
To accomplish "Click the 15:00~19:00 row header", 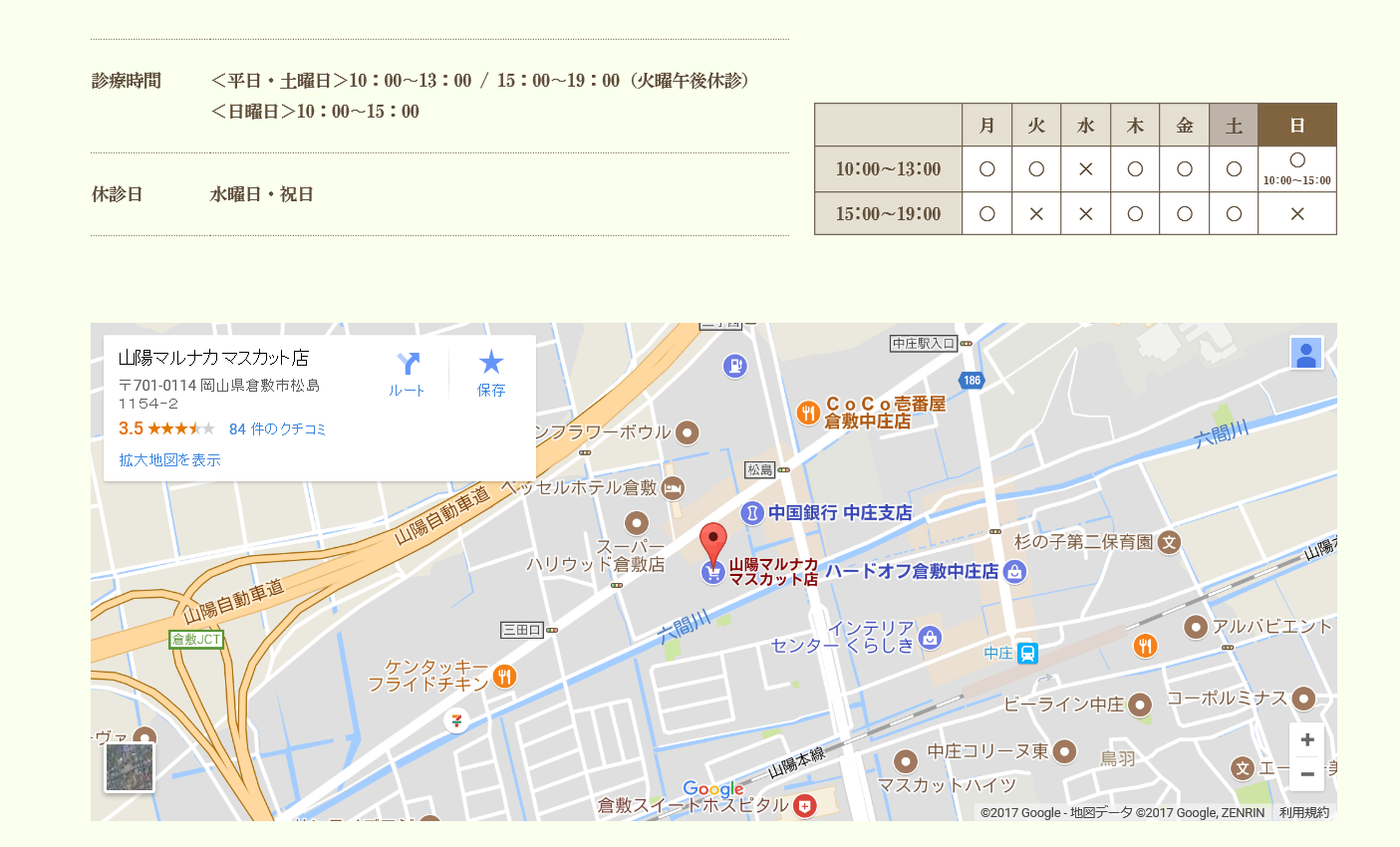I will pyautogui.click(x=889, y=213).
